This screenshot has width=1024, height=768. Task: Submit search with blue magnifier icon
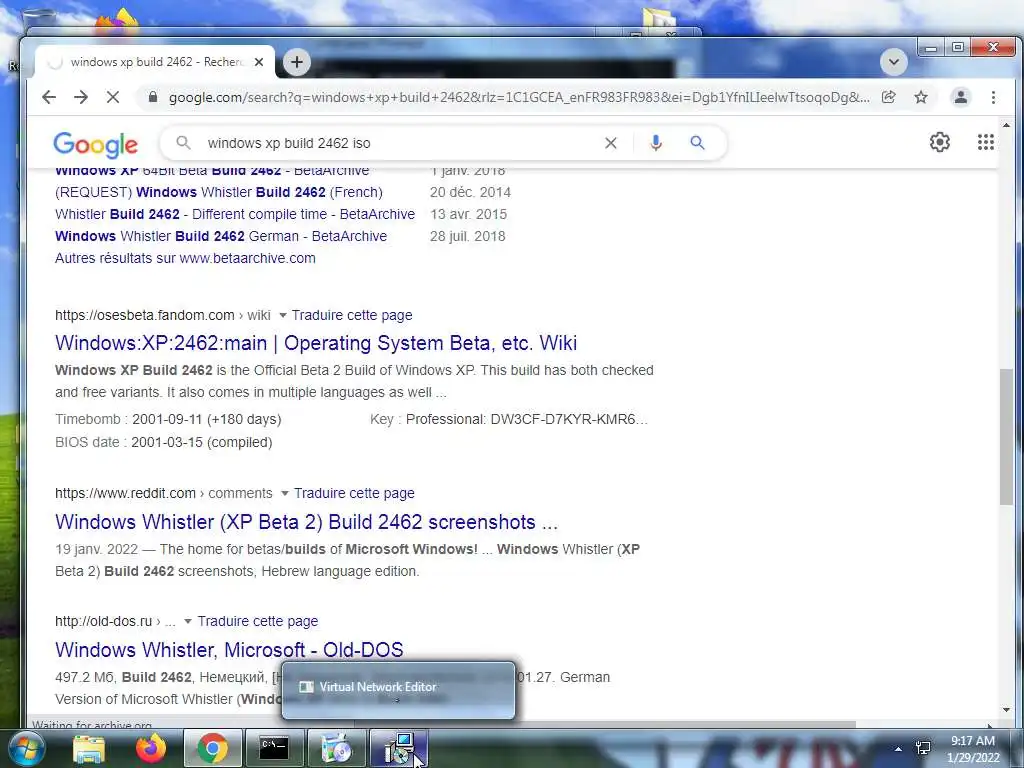click(x=697, y=142)
